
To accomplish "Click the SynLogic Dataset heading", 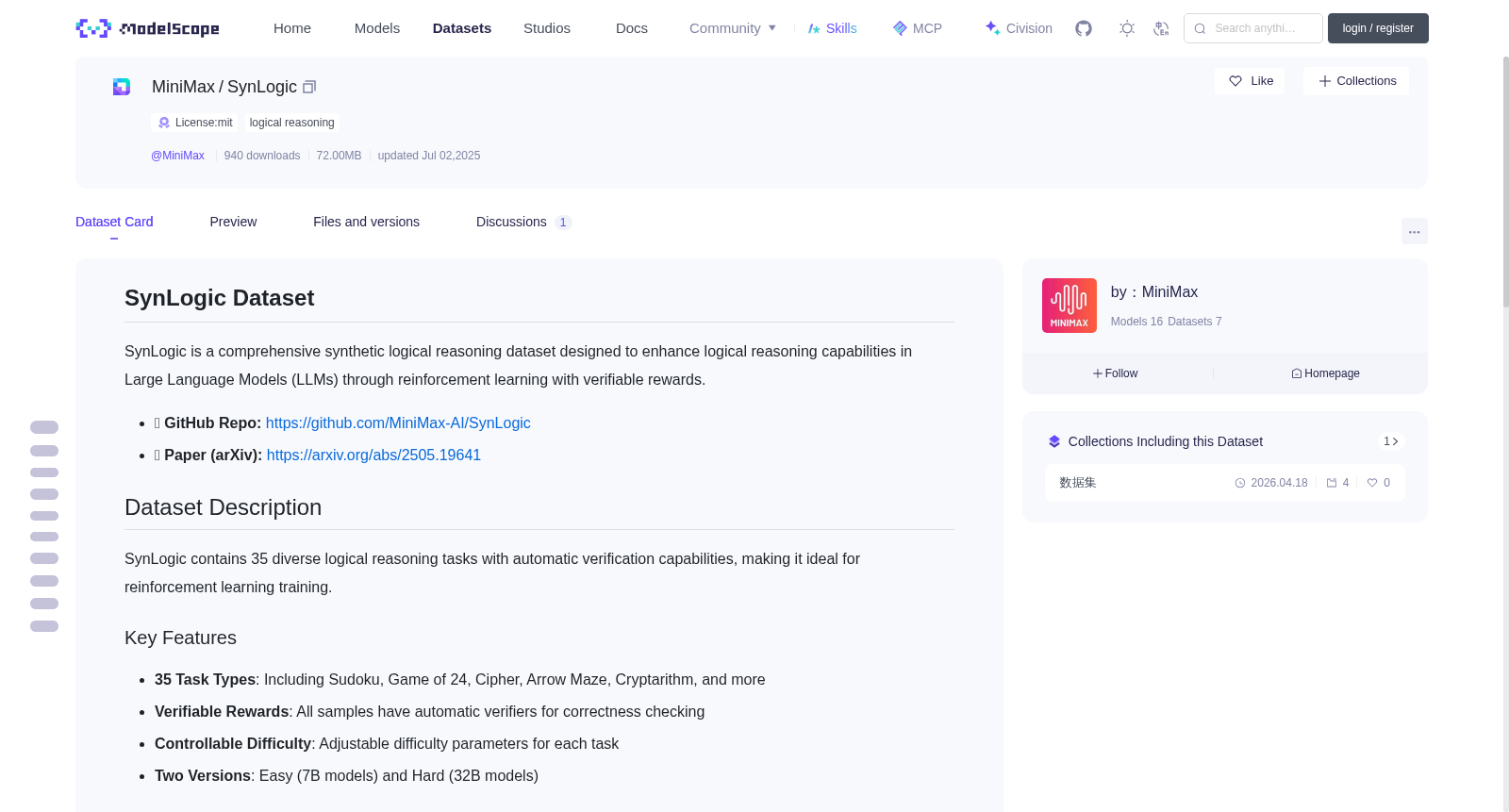I will [219, 298].
